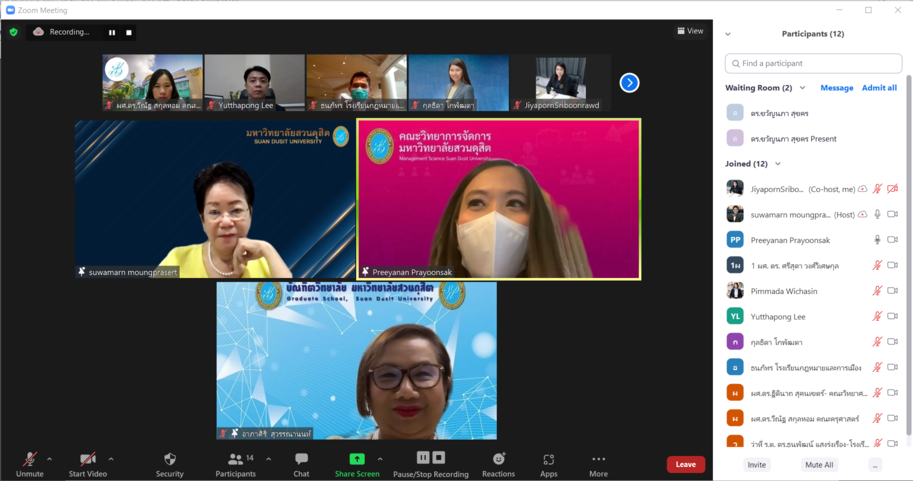Click the green encryption shield icon

13,32
